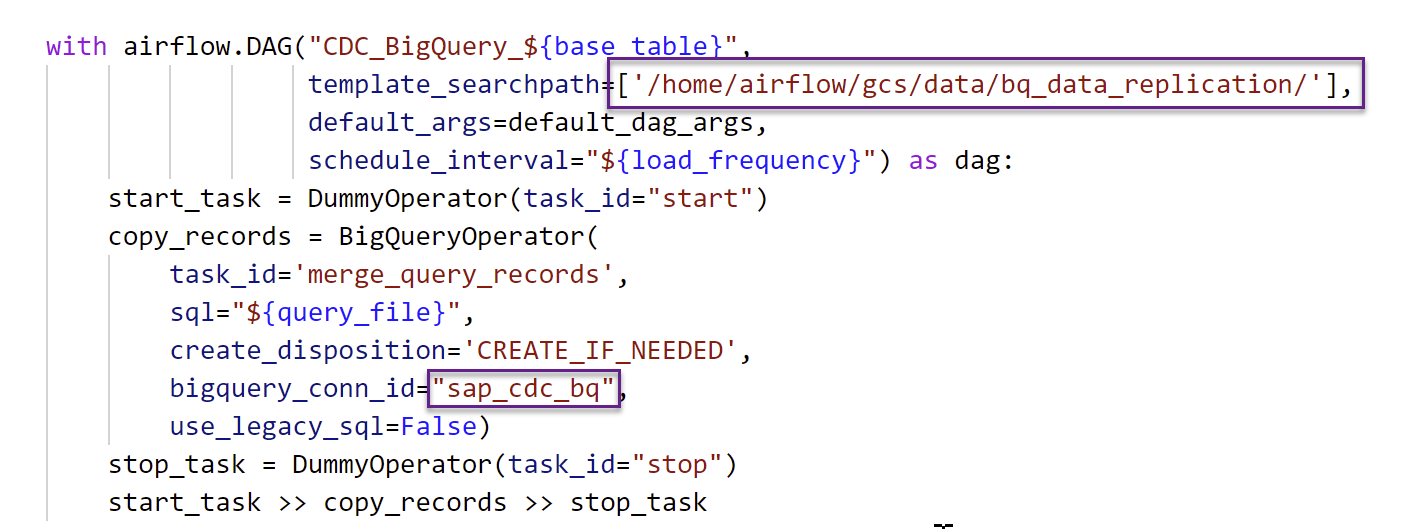Click the task_id="stop" argument
This screenshot has width=1401, height=529.
615,465
